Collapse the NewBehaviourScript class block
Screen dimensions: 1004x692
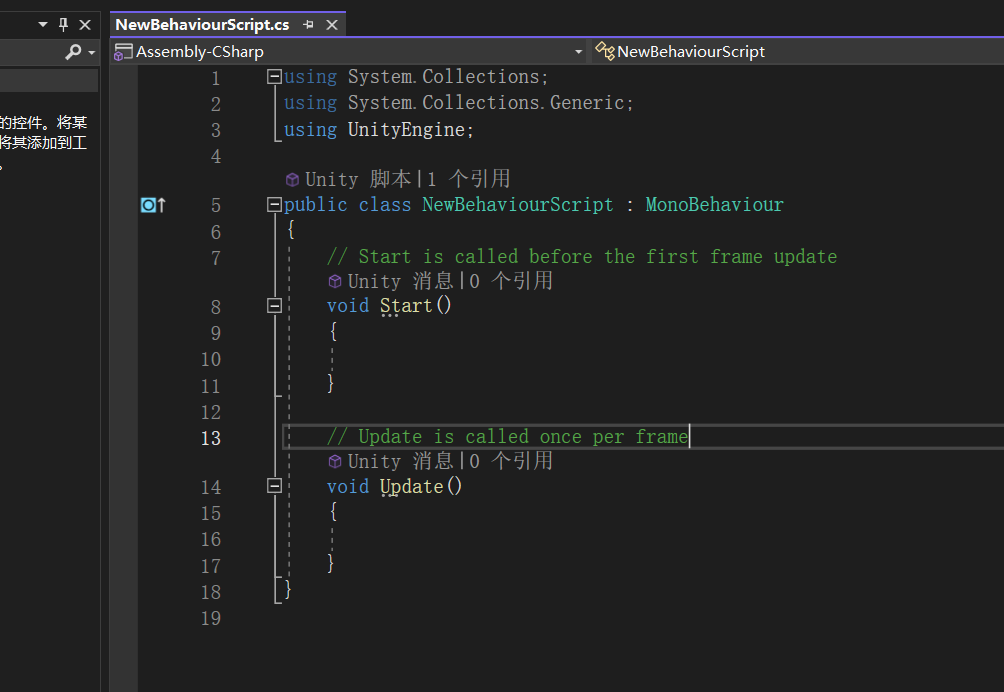(274, 205)
